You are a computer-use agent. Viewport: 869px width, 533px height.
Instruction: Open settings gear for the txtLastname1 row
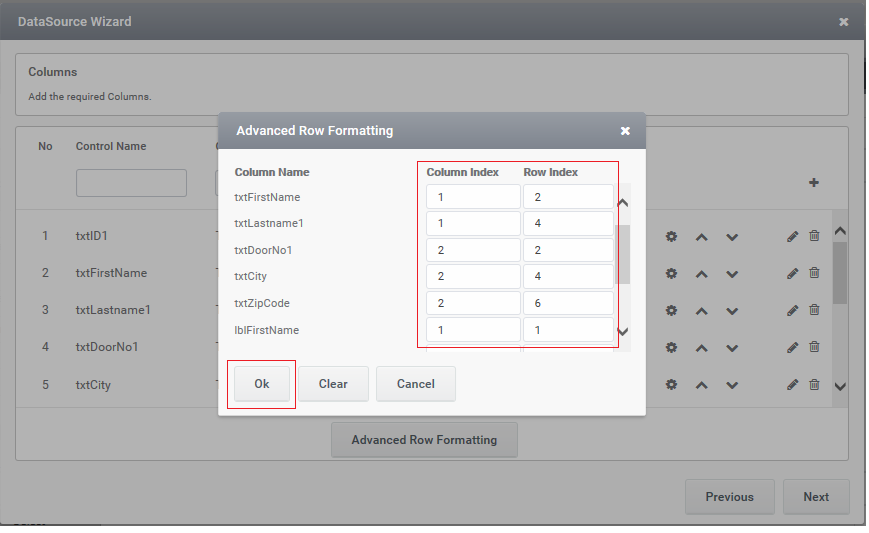coord(671,310)
